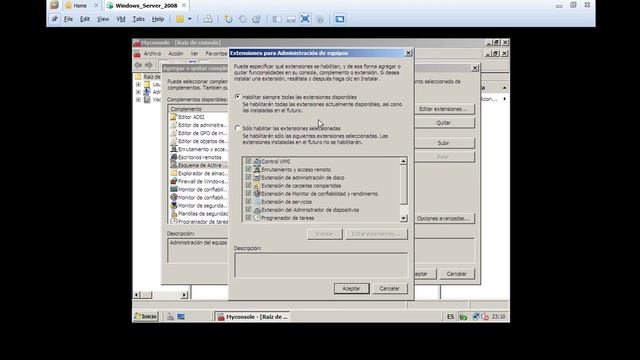Image resolution: width=640 pixels, height=360 pixels.
Task: Open the Archivo menu in Myconsole
Action: [152, 53]
